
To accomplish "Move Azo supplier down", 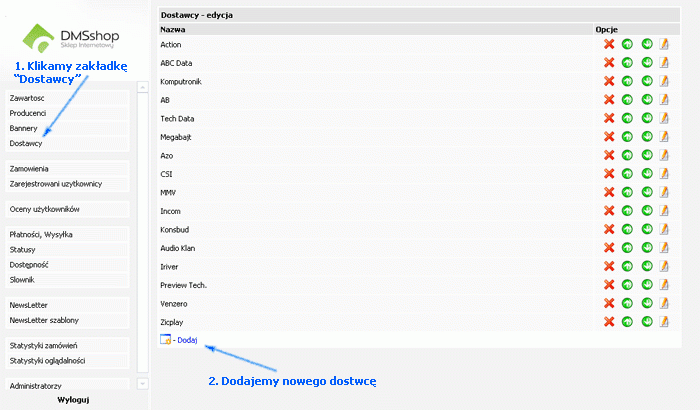I will coord(647,155).
